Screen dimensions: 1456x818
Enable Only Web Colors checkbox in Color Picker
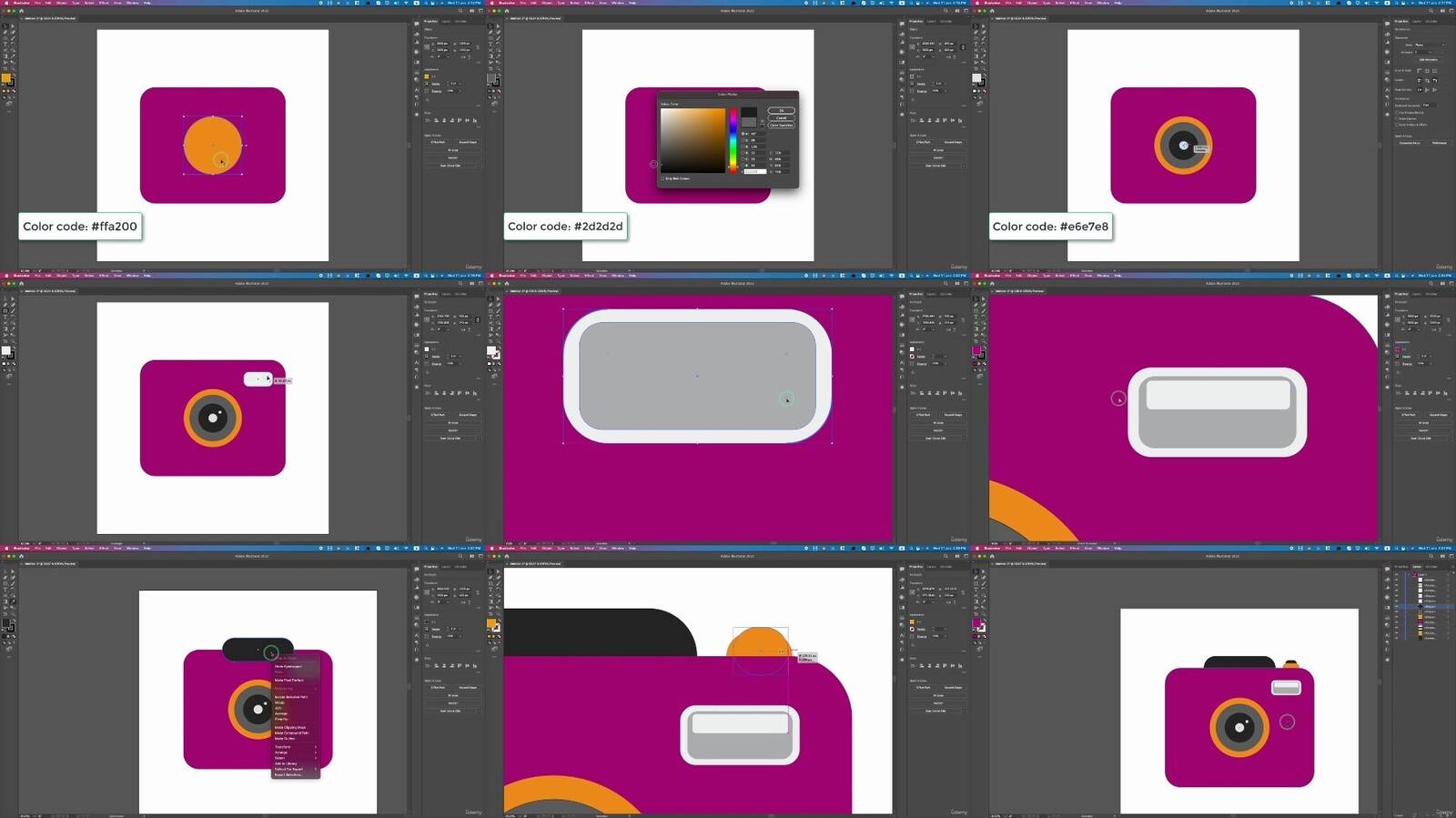(x=662, y=178)
